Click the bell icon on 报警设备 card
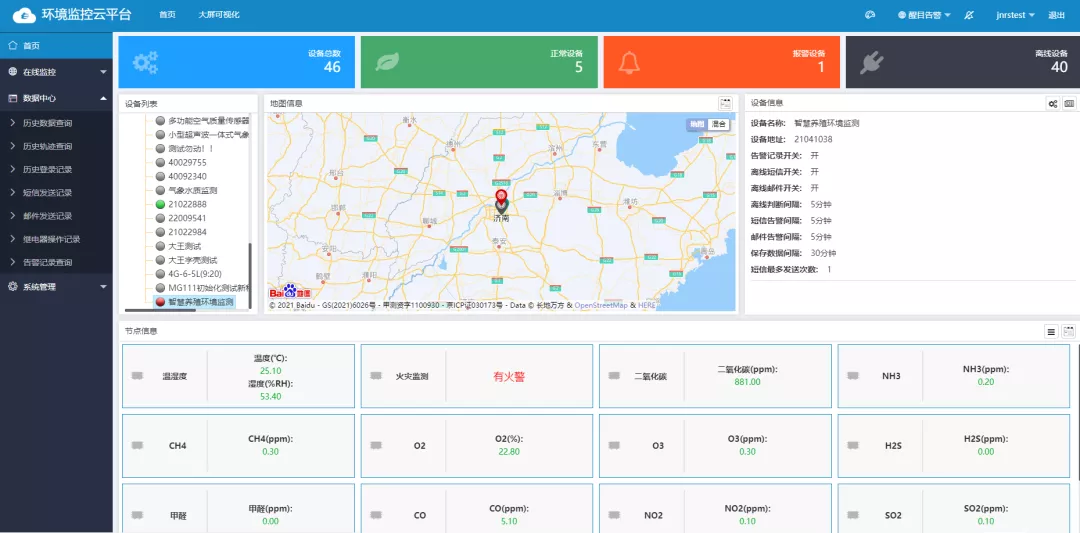Viewport: 1080px width, 533px height. pos(629,63)
